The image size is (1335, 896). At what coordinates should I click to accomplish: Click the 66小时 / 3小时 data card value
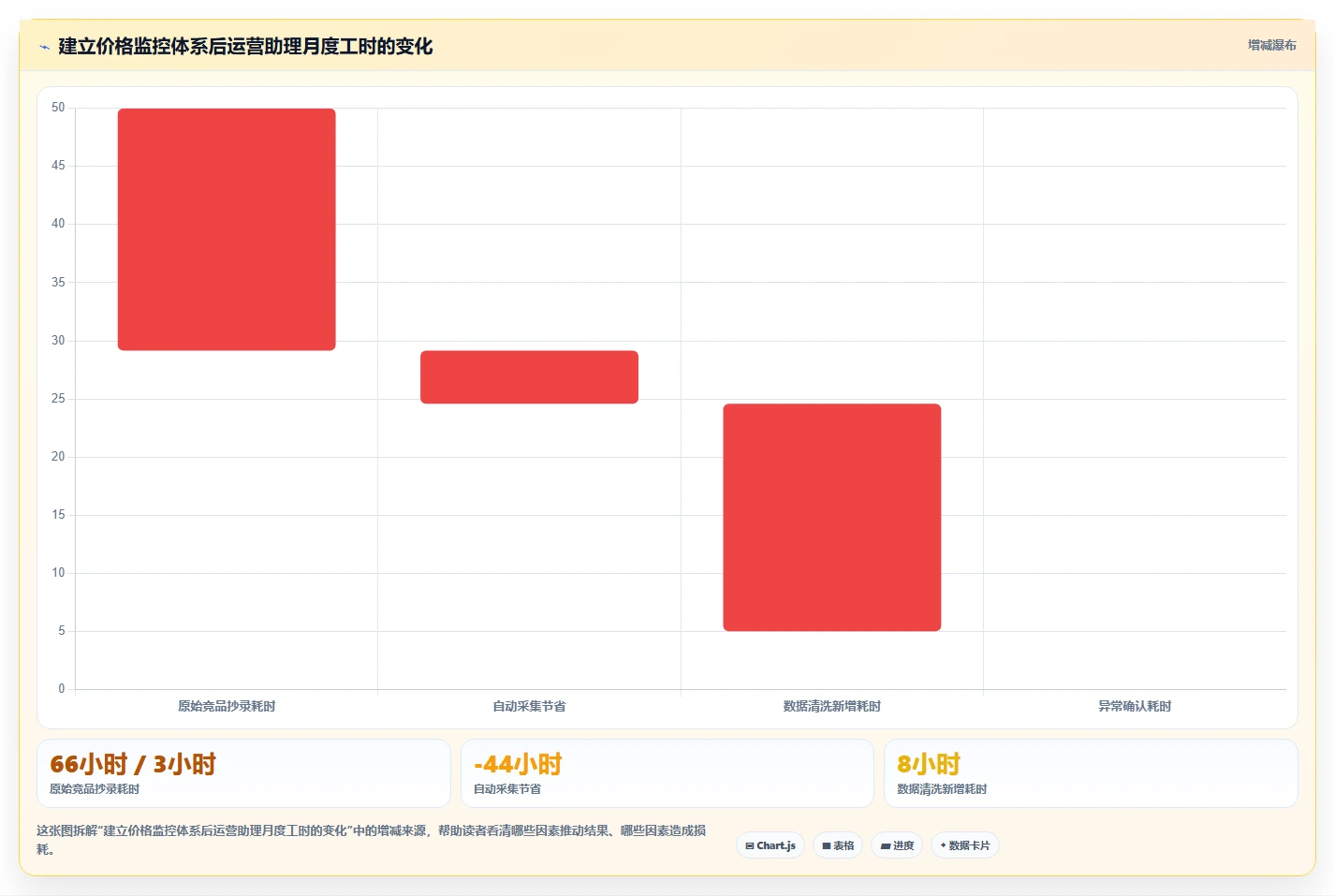pos(133,764)
